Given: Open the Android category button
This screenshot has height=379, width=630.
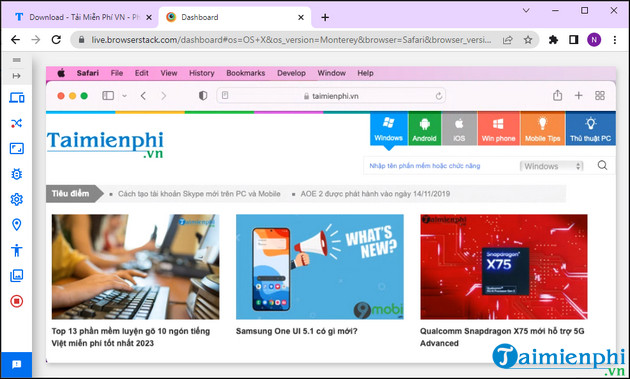Looking at the screenshot, I should coord(424,128).
